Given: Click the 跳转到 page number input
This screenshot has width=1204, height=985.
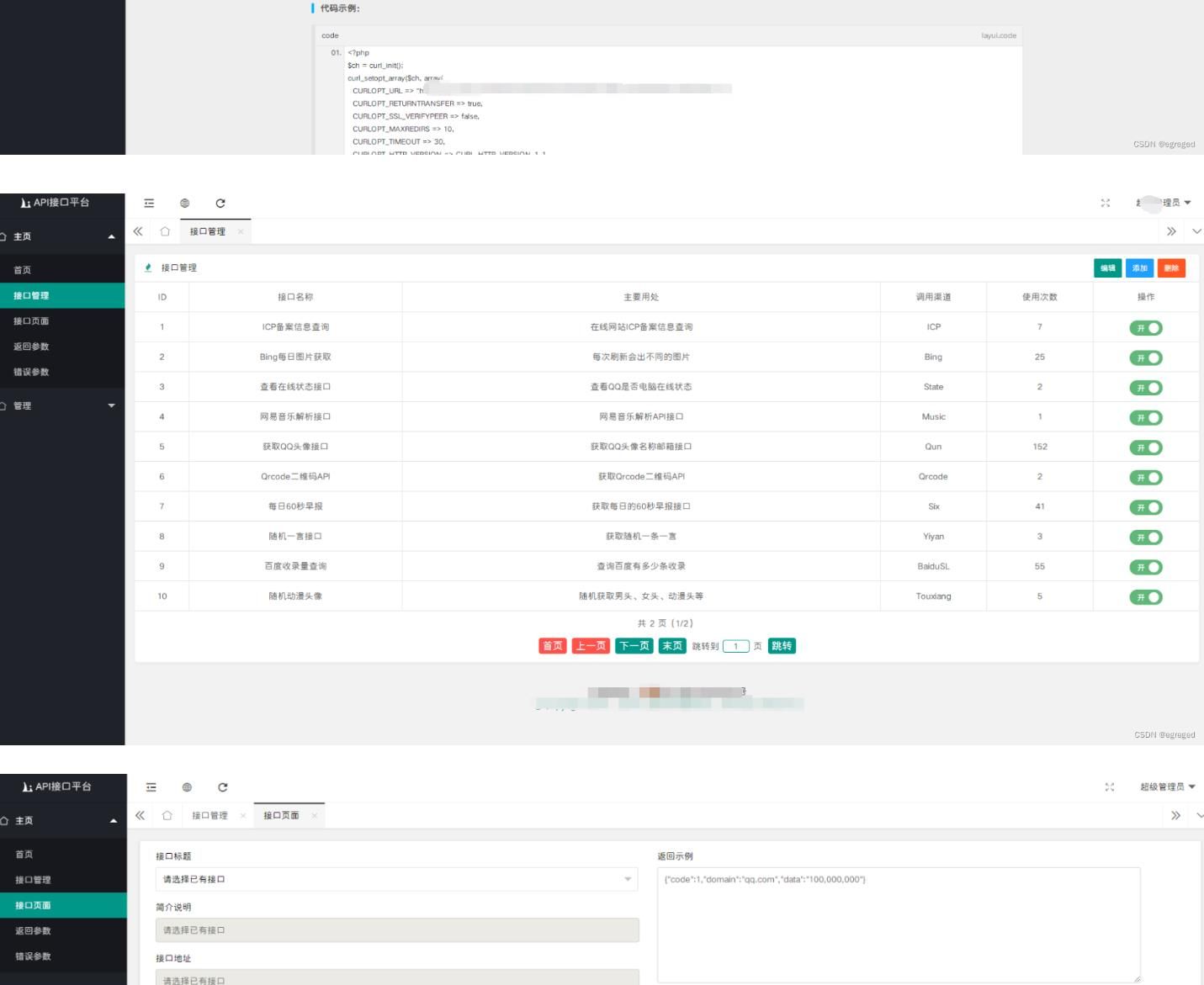Looking at the screenshot, I should click(x=735, y=646).
